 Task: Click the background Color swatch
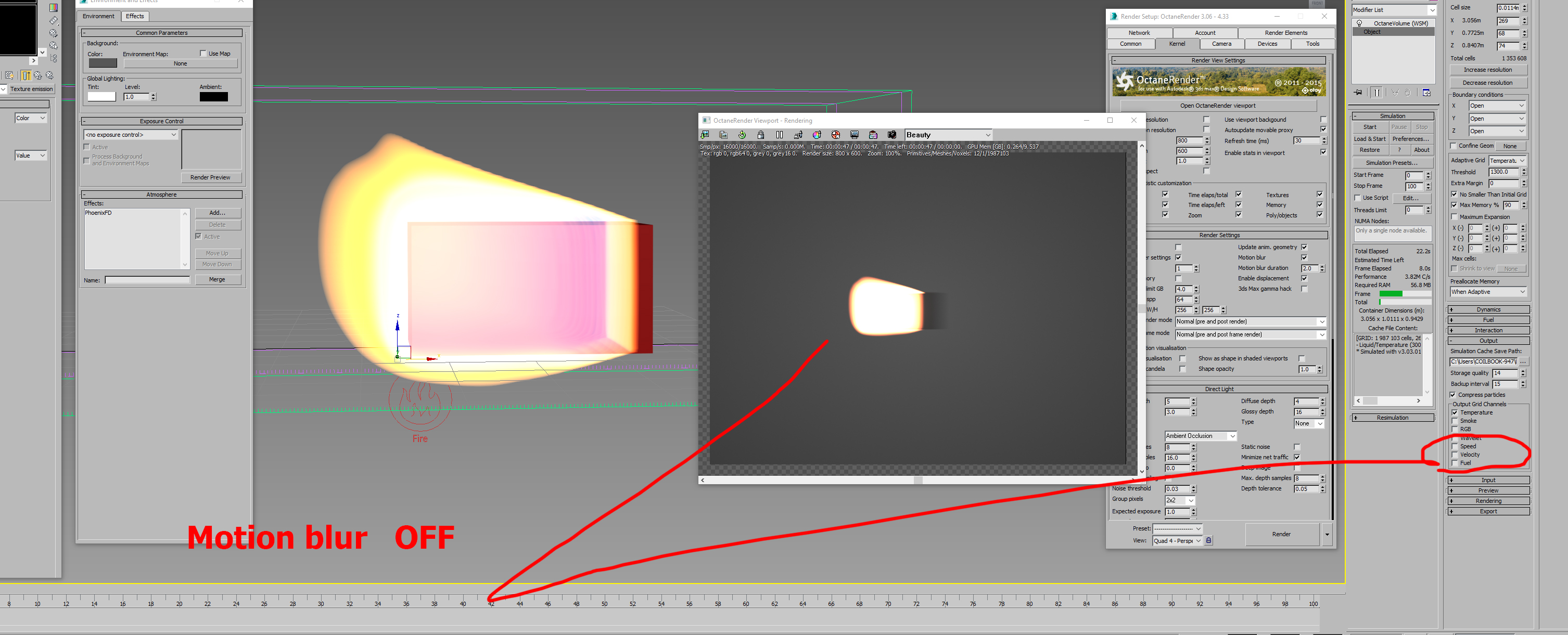[102, 63]
